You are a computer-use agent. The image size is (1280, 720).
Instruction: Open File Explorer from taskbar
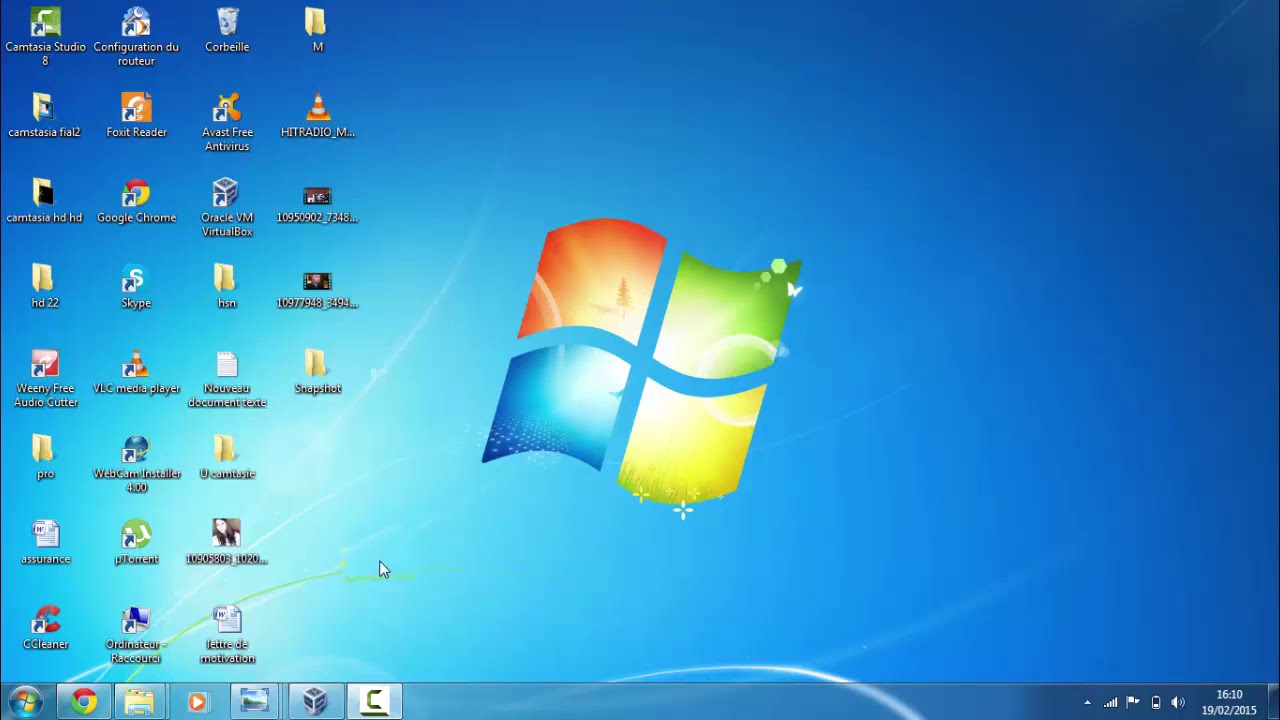coord(140,702)
